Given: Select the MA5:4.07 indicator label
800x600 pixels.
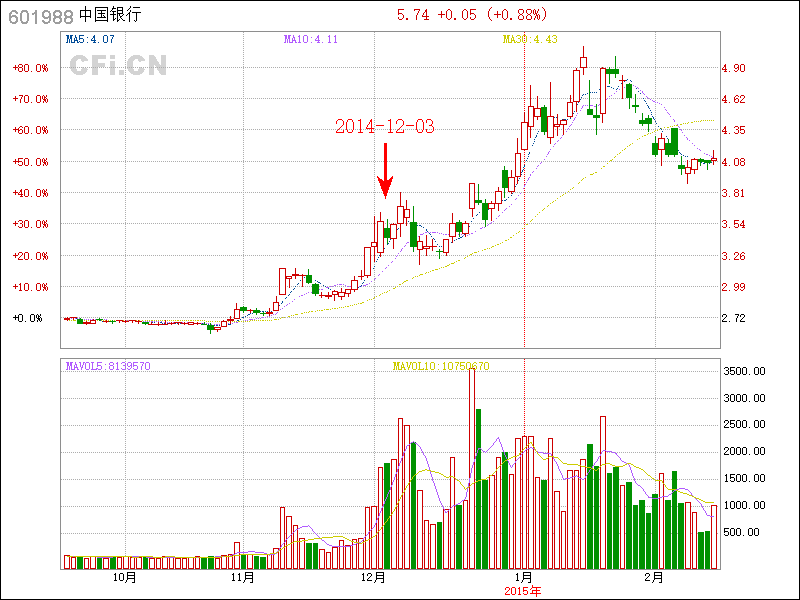Looking at the screenshot, I should (90, 39).
